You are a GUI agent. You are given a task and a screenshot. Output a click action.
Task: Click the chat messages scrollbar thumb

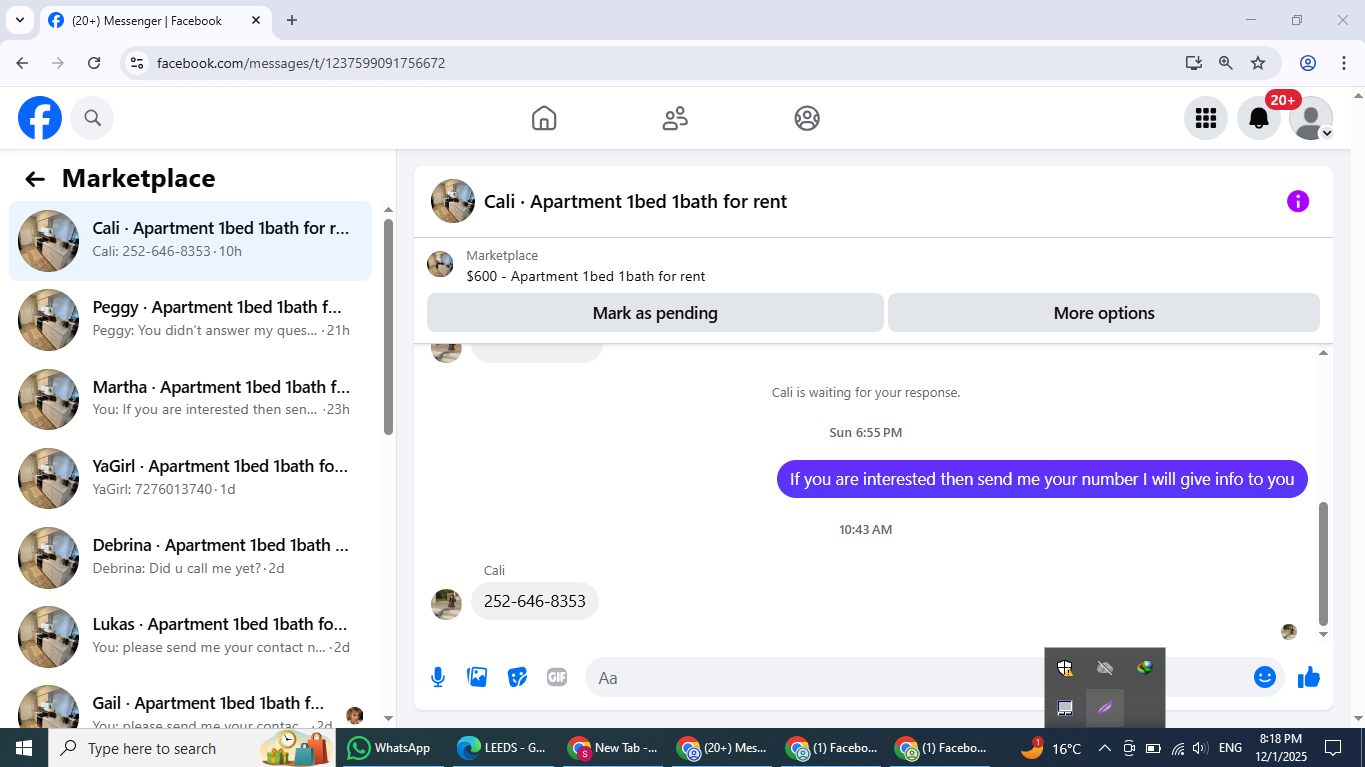click(1324, 563)
